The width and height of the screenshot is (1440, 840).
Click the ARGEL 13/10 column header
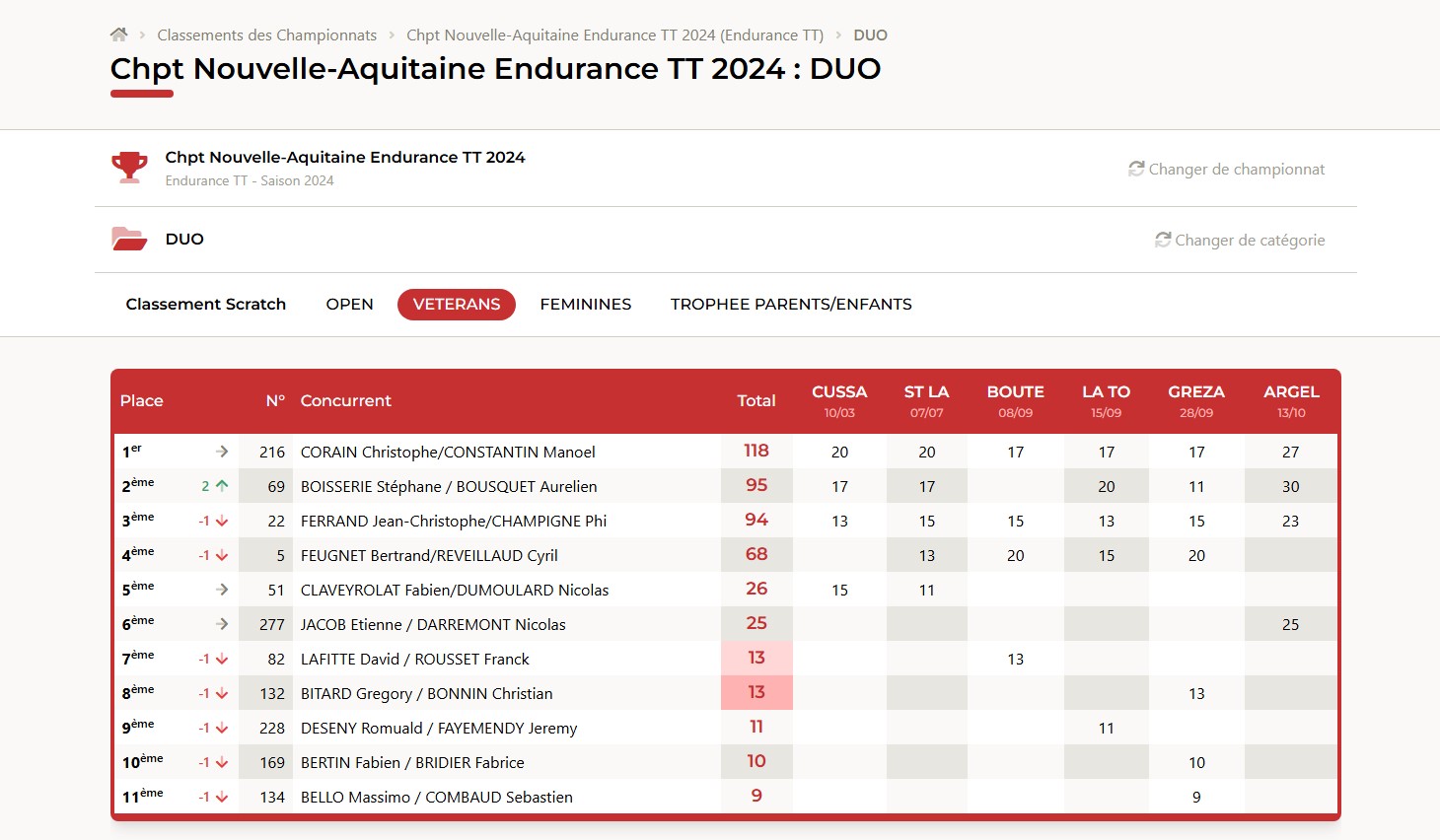click(x=1291, y=400)
